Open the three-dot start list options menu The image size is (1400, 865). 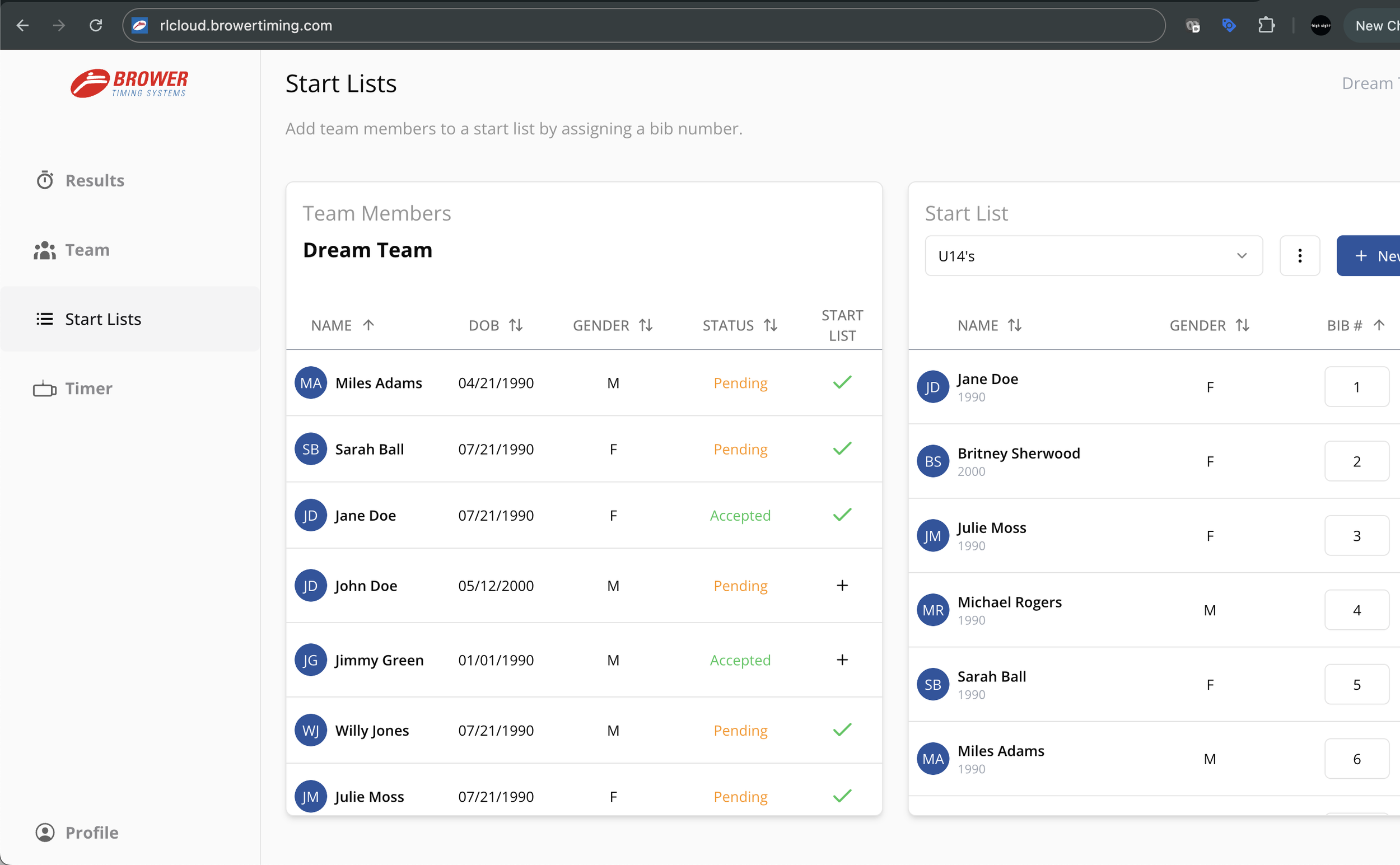click(1299, 256)
